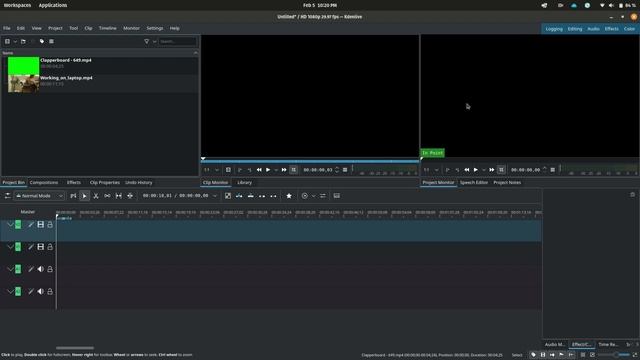Open the File menu

[7, 28]
